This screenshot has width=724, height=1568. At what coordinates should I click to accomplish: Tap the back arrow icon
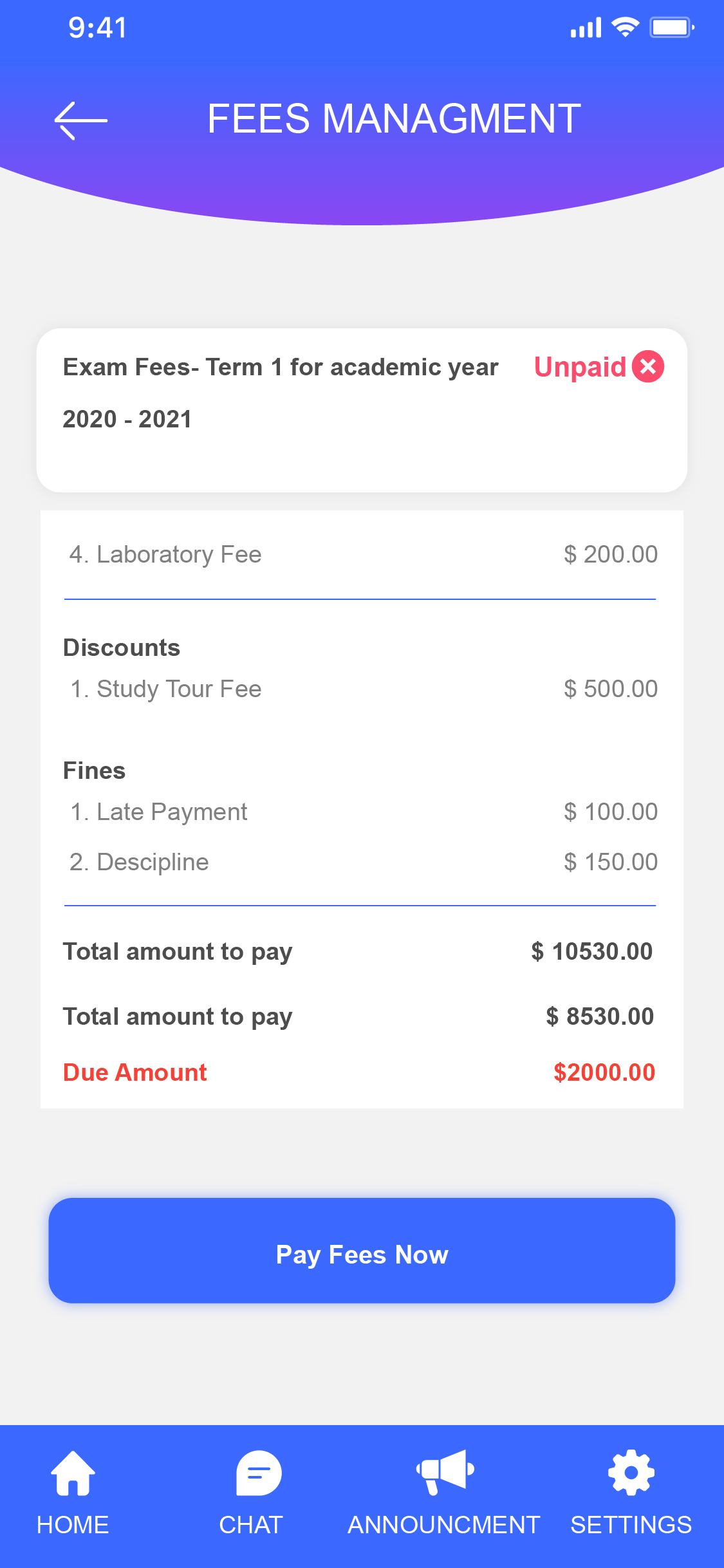tap(81, 120)
